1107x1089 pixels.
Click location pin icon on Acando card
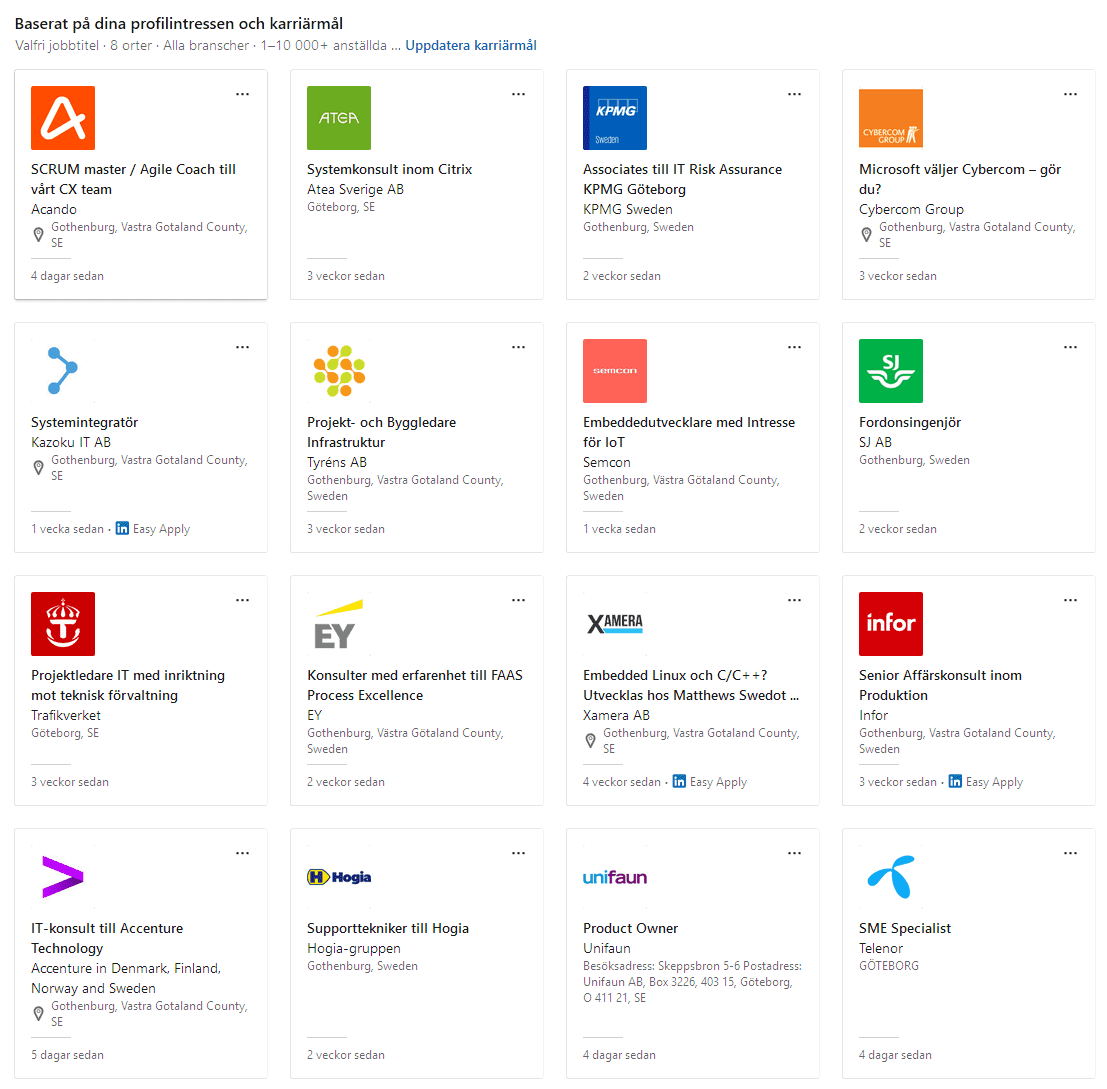pyautogui.click(x=39, y=235)
